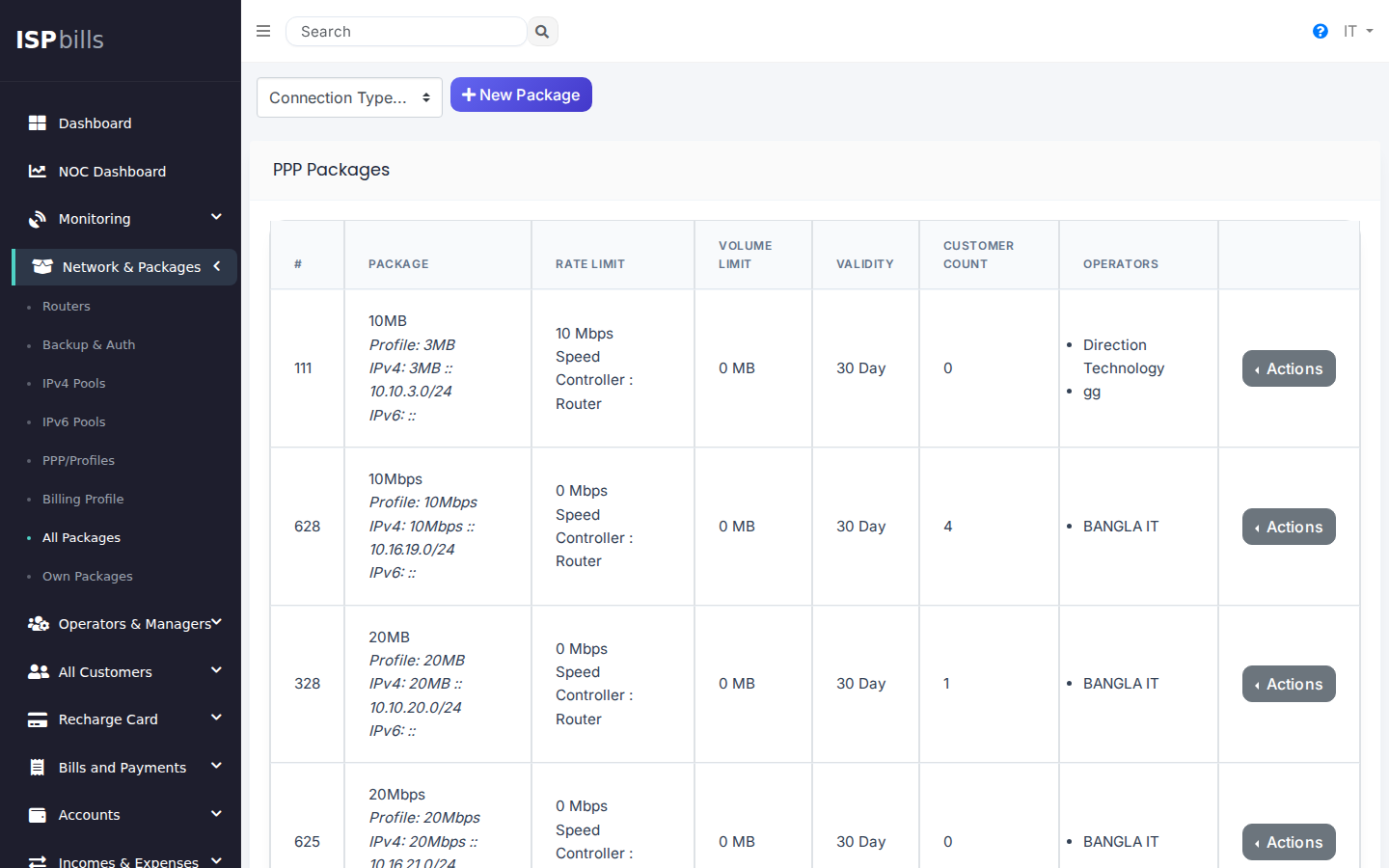This screenshot has height=868, width=1389.
Task: Select the IPv4 Pools menu item
Action: 73,384
